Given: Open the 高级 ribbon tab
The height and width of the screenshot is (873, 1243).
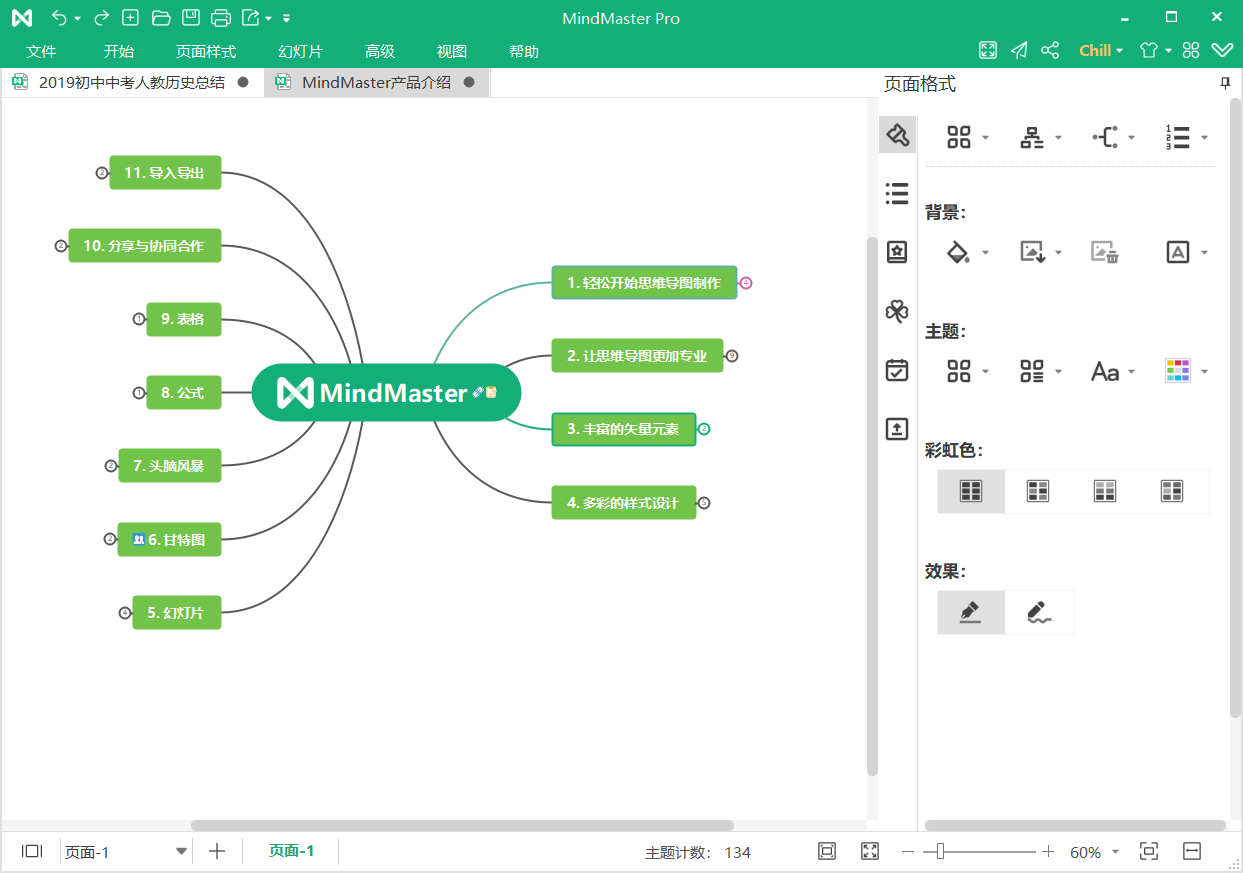Looking at the screenshot, I should coord(380,51).
